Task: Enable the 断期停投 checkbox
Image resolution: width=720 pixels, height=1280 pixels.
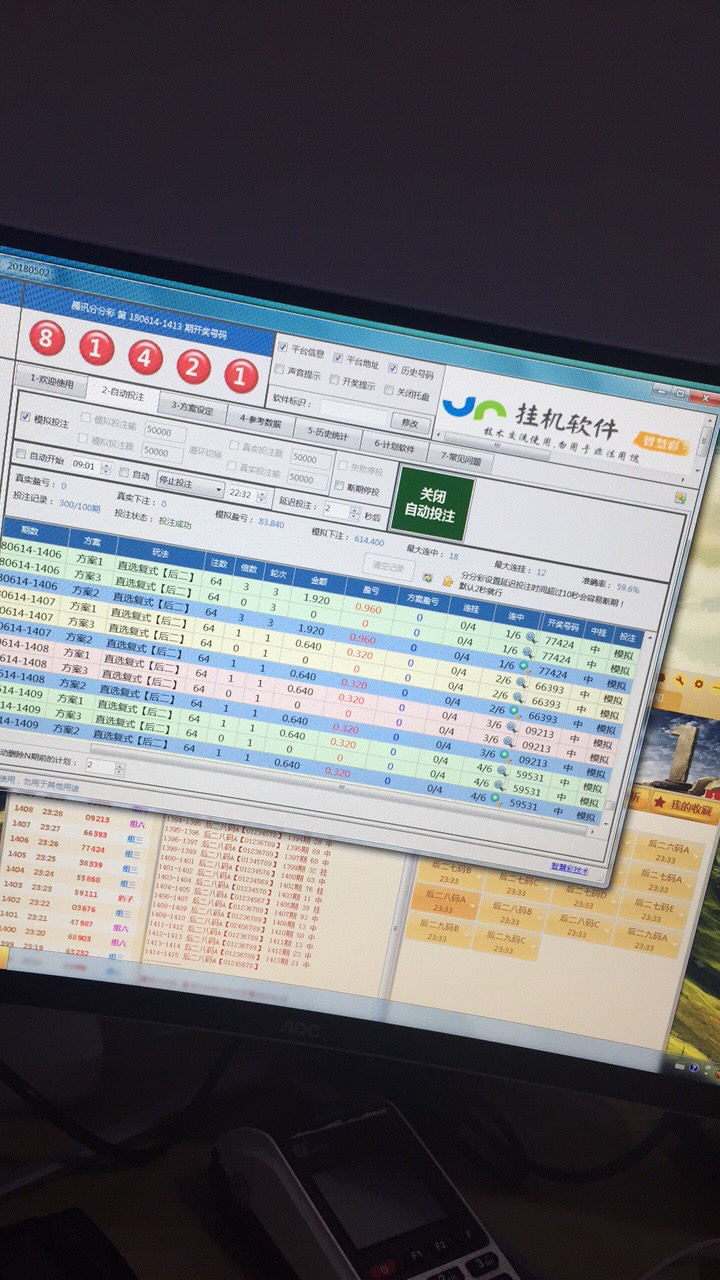Action: pyautogui.click(x=338, y=487)
